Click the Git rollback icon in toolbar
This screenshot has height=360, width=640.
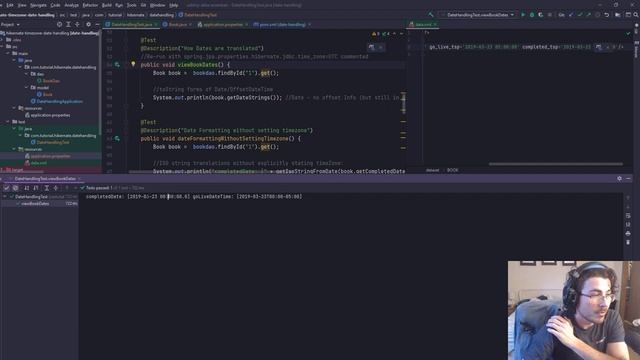coord(607,15)
